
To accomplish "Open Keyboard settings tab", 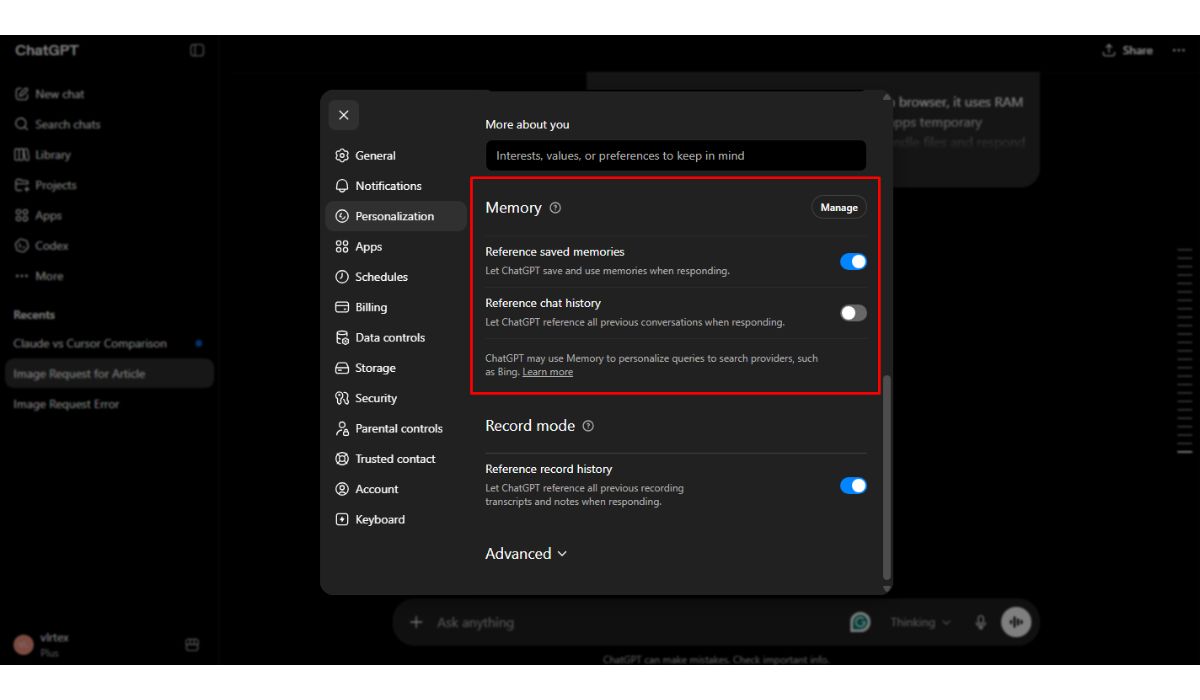I will (395, 520).
